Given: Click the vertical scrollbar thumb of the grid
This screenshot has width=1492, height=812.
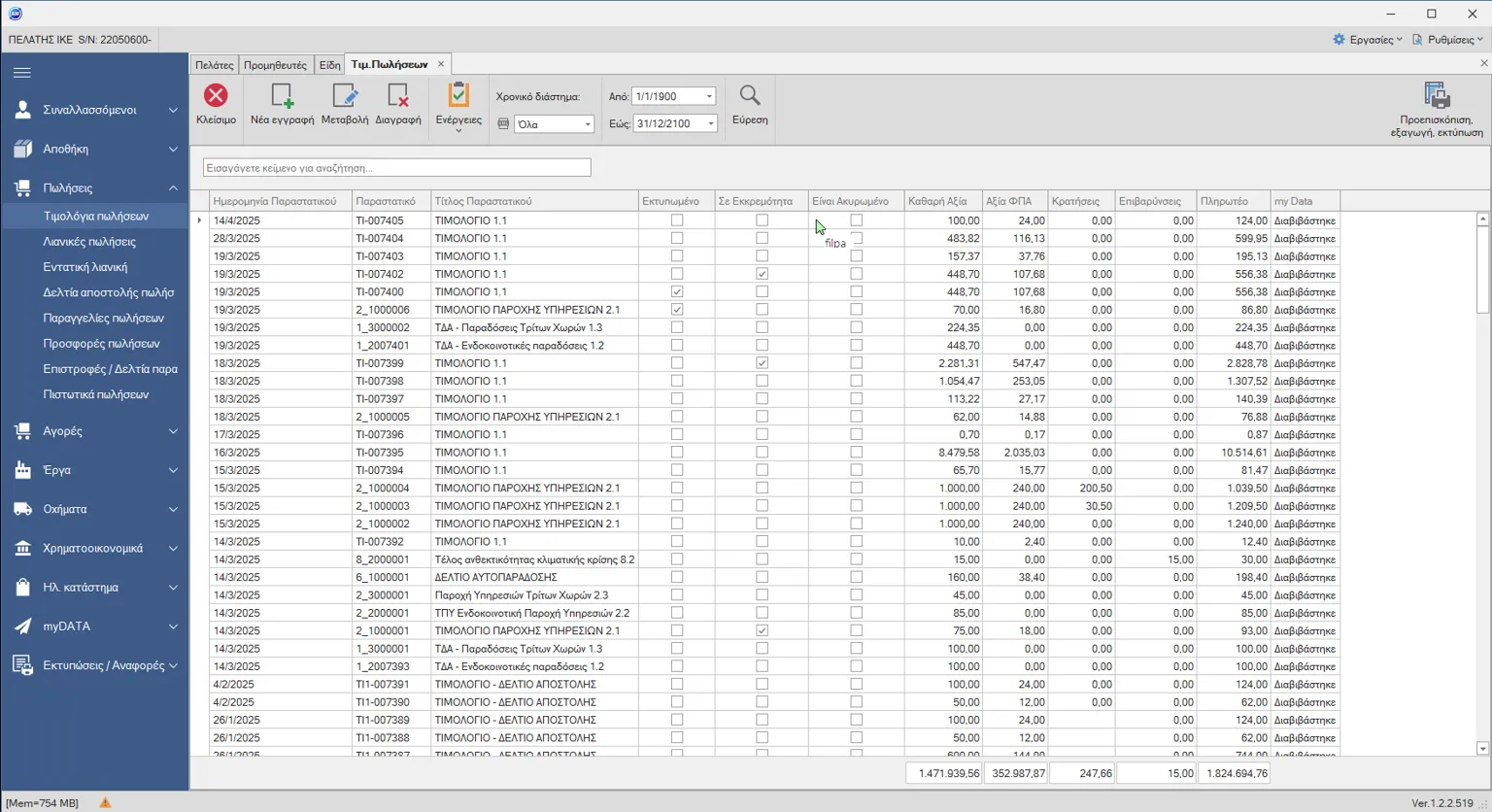Looking at the screenshot, I should [1482, 269].
